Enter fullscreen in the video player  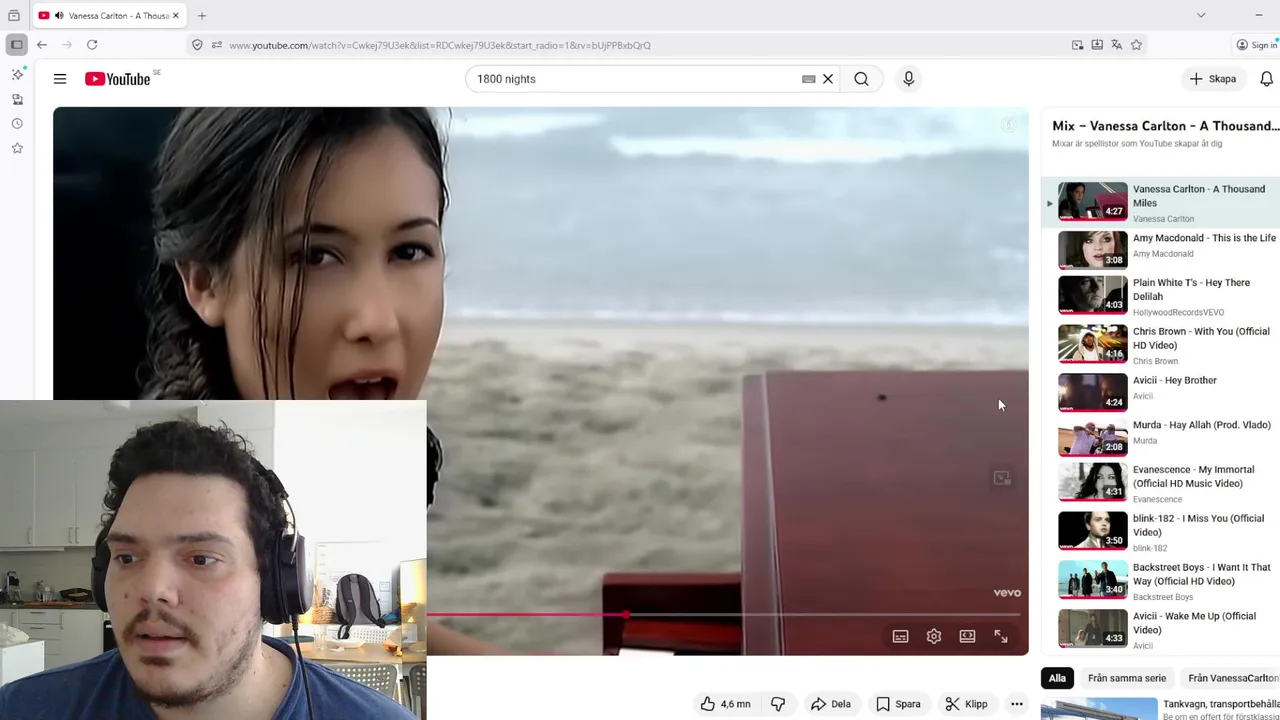coord(1001,636)
